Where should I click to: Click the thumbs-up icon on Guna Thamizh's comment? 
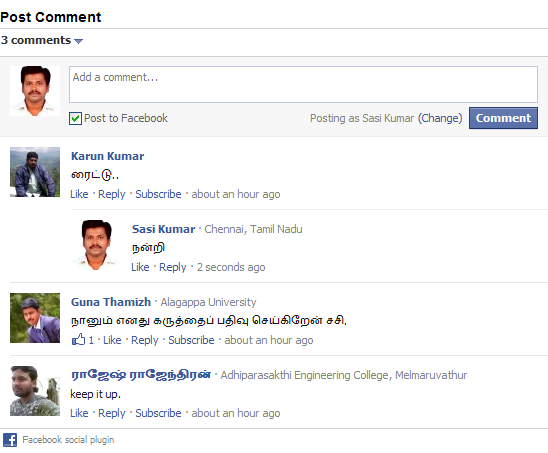[79, 339]
